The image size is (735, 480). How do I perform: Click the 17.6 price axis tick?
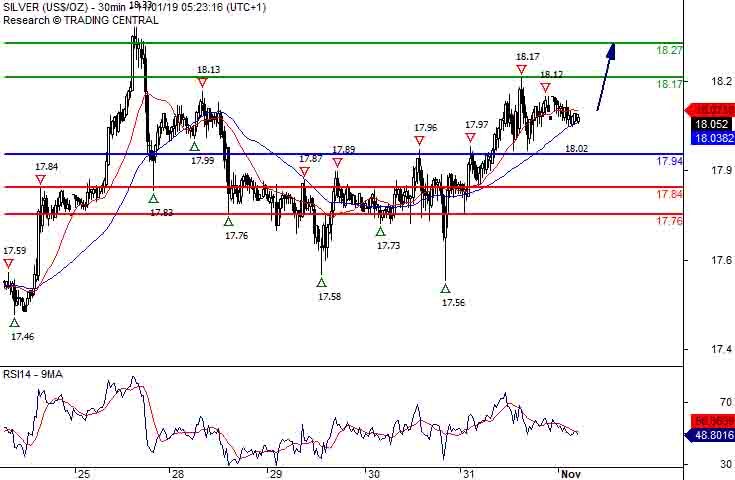pos(721,260)
